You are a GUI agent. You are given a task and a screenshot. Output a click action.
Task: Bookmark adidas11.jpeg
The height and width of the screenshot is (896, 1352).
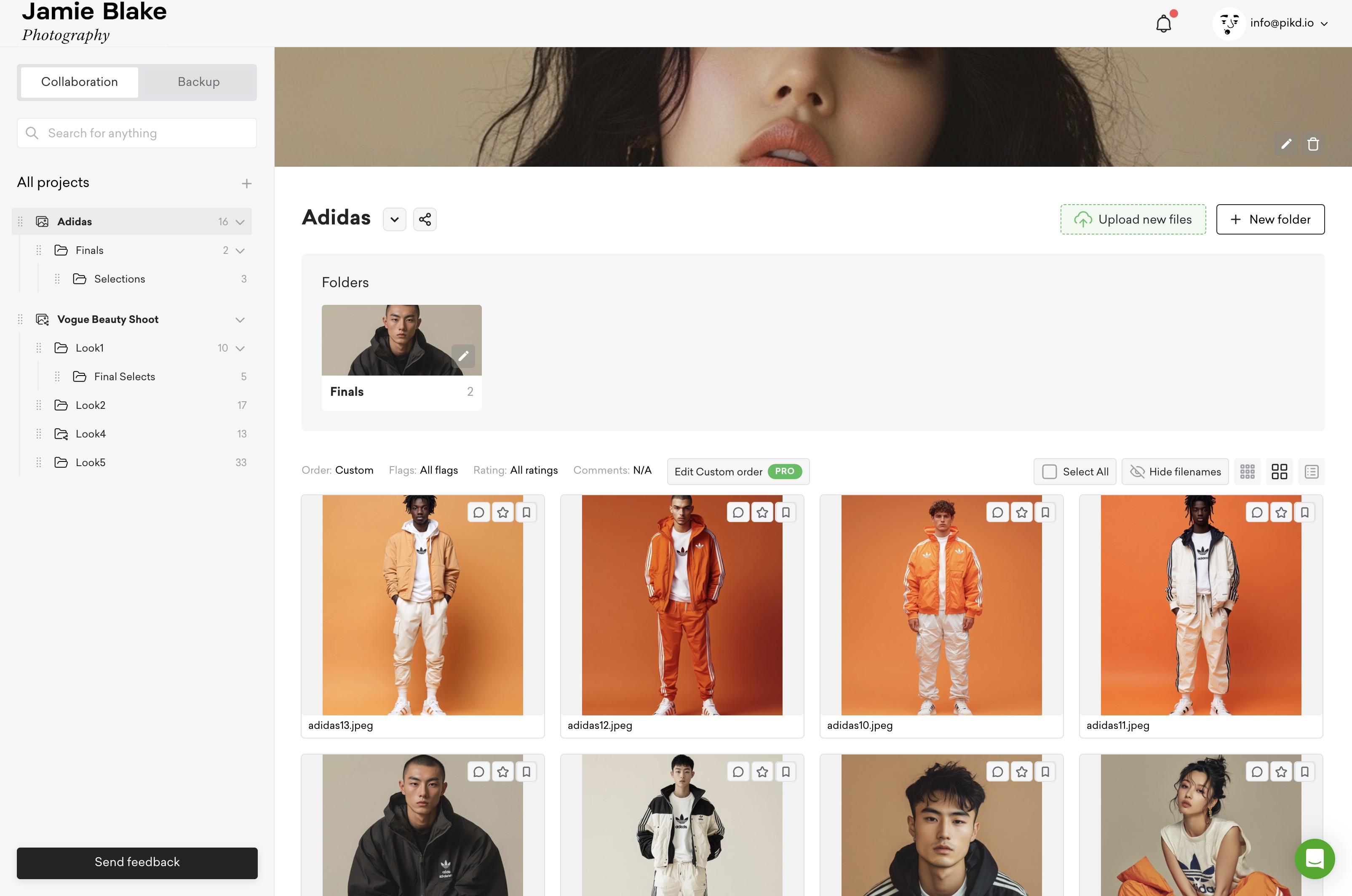pyautogui.click(x=1304, y=512)
